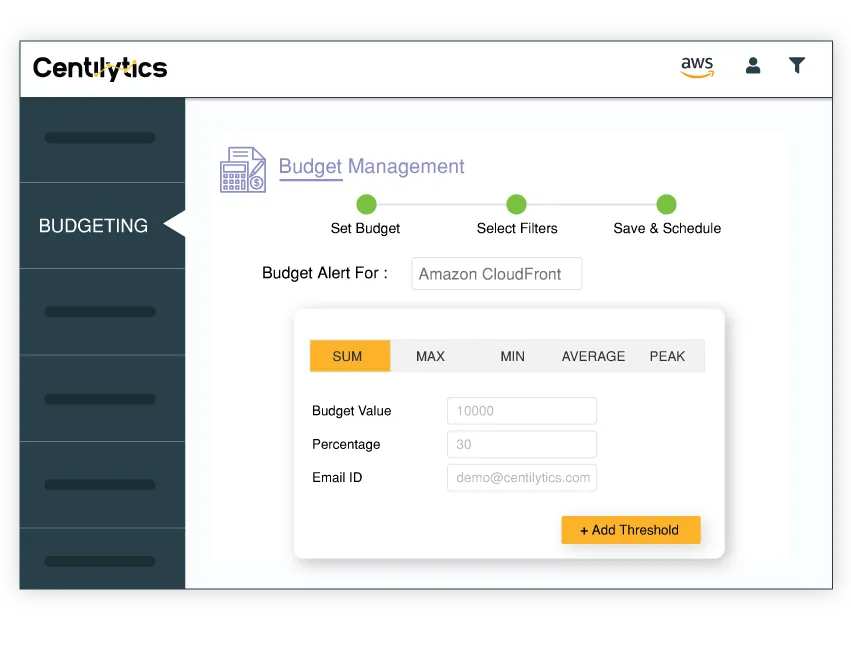The width and height of the screenshot is (851, 652).
Task: Click the Percentage label
Action: pyautogui.click(x=346, y=445)
